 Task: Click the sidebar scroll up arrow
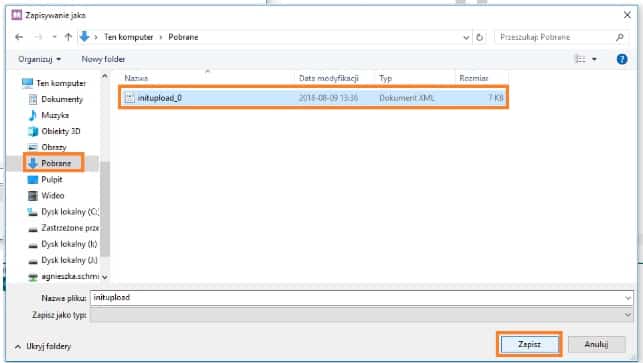pyautogui.click(x=105, y=76)
